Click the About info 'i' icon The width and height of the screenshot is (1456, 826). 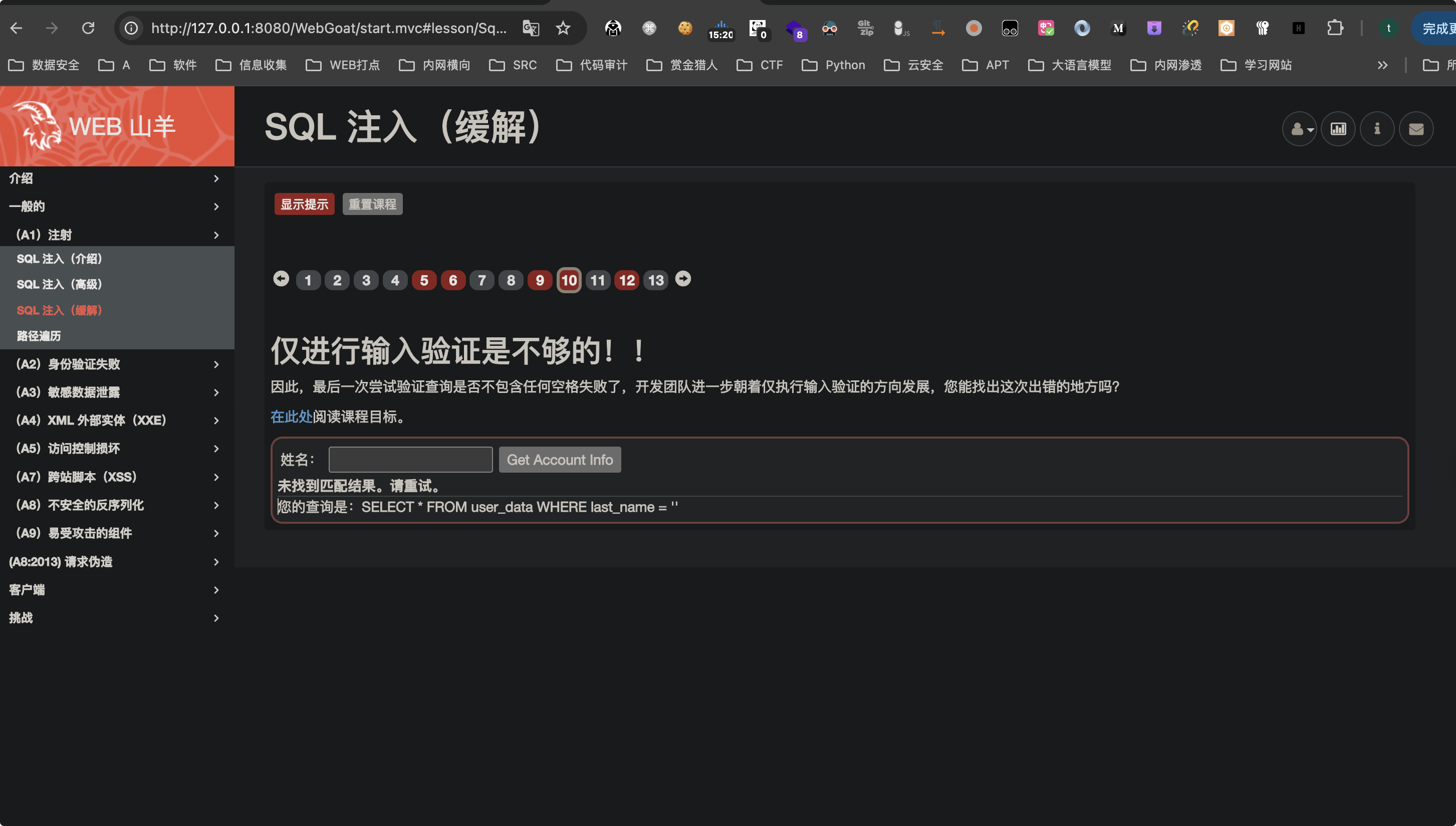[x=1377, y=129]
